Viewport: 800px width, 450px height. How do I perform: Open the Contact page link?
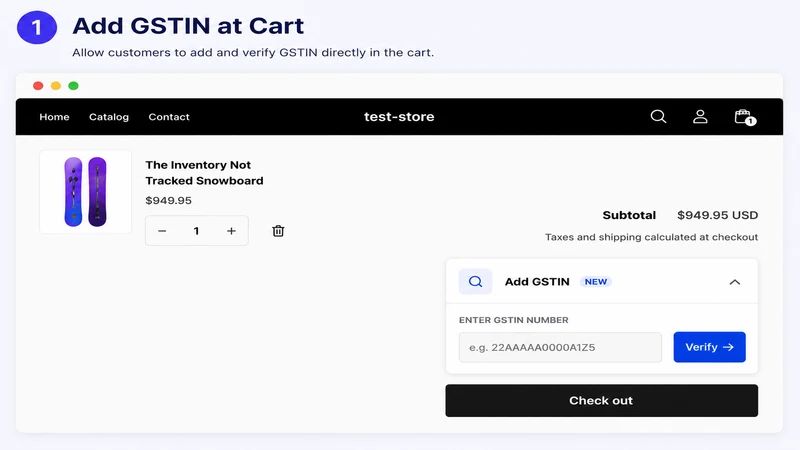(x=169, y=117)
